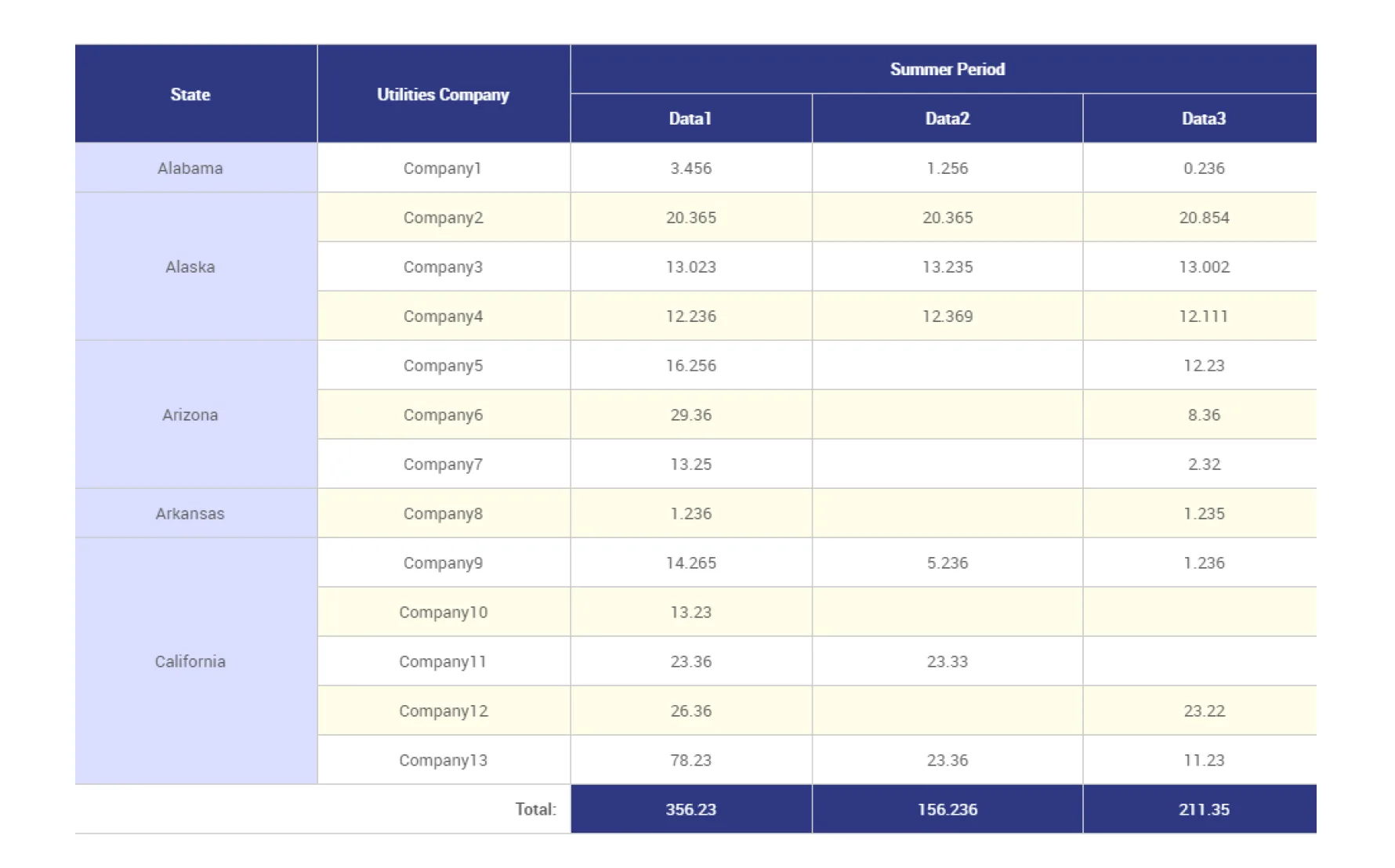Select the California state cell
The width and height of the screenshot is (1395, 868).
(196, 661)
